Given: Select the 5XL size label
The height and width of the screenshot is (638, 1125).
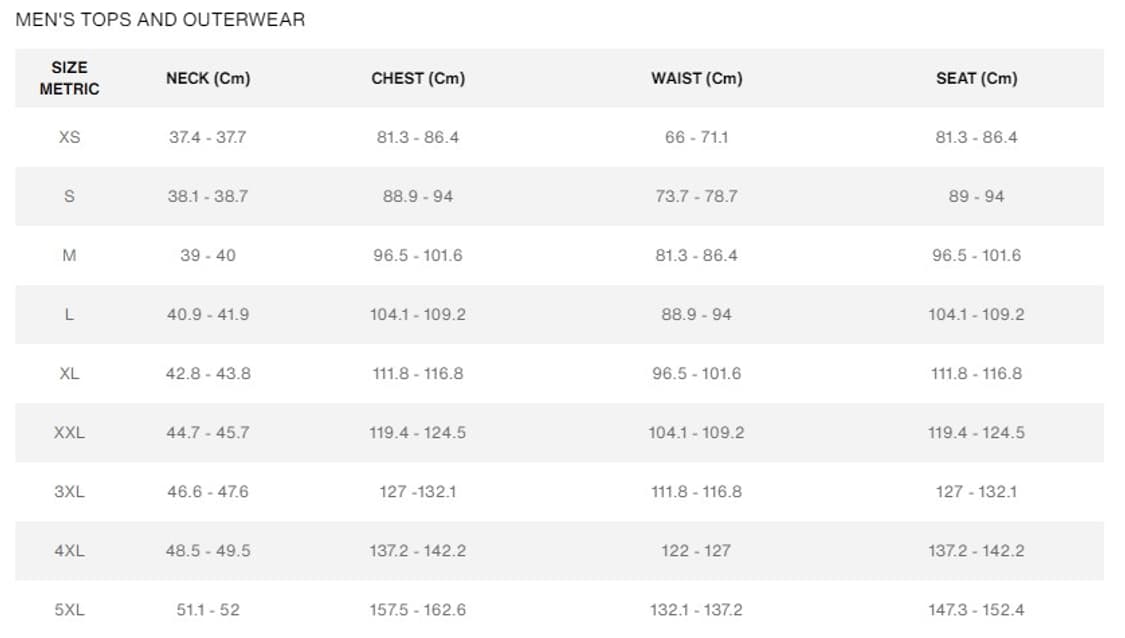Looking at the screenshot, I should click(x=69, y=609).
